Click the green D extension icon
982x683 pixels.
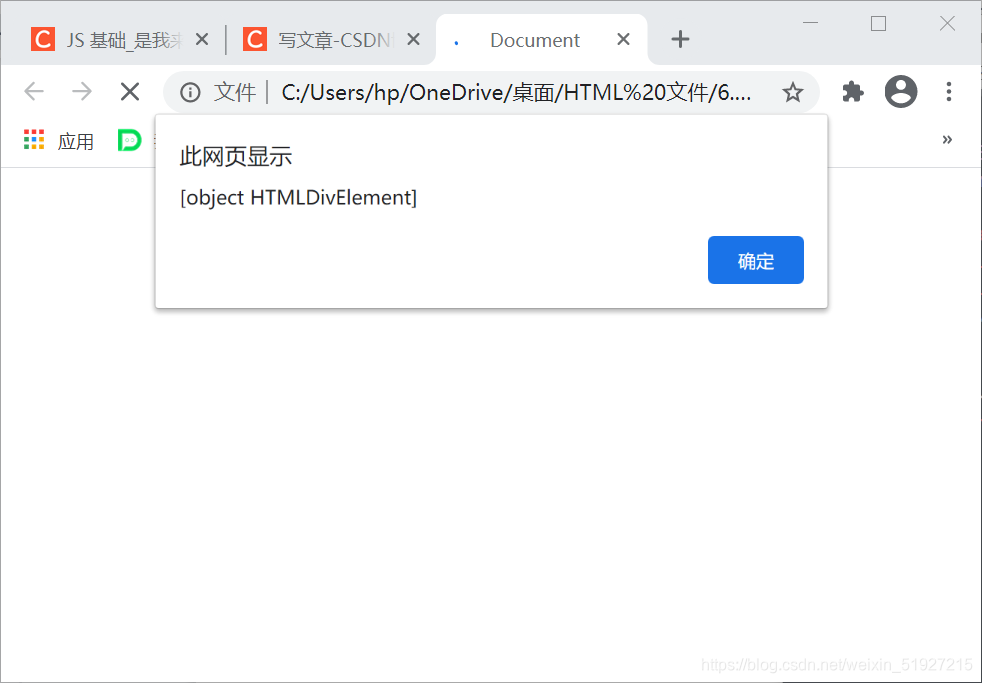point(129,140)
